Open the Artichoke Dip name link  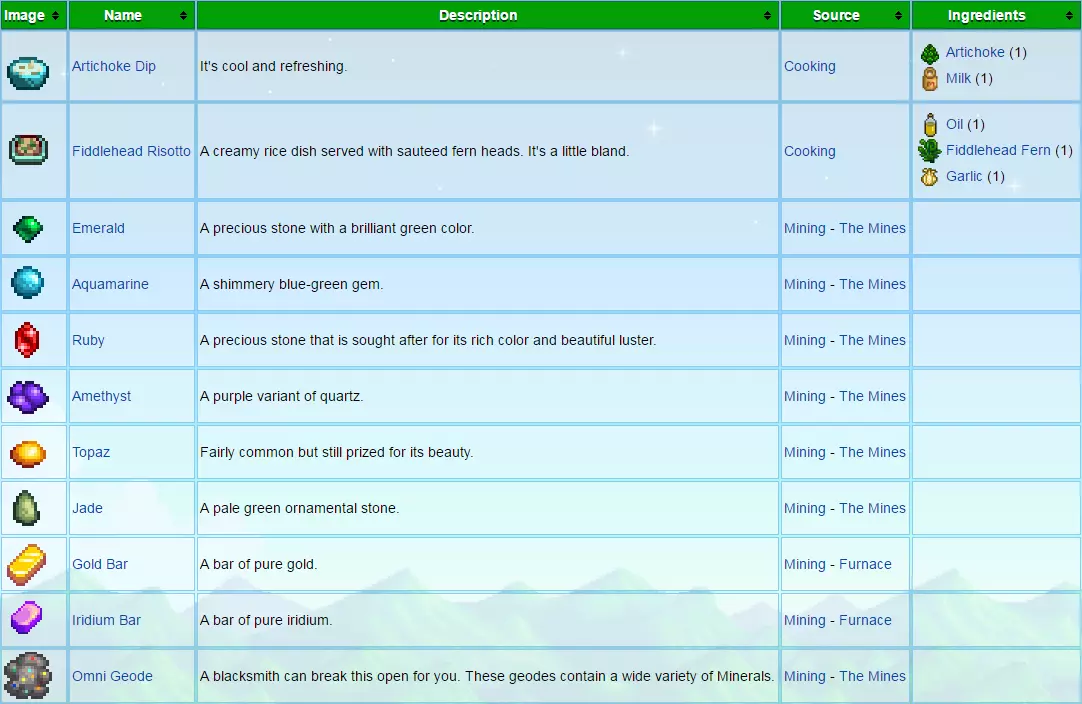[114, 66]
